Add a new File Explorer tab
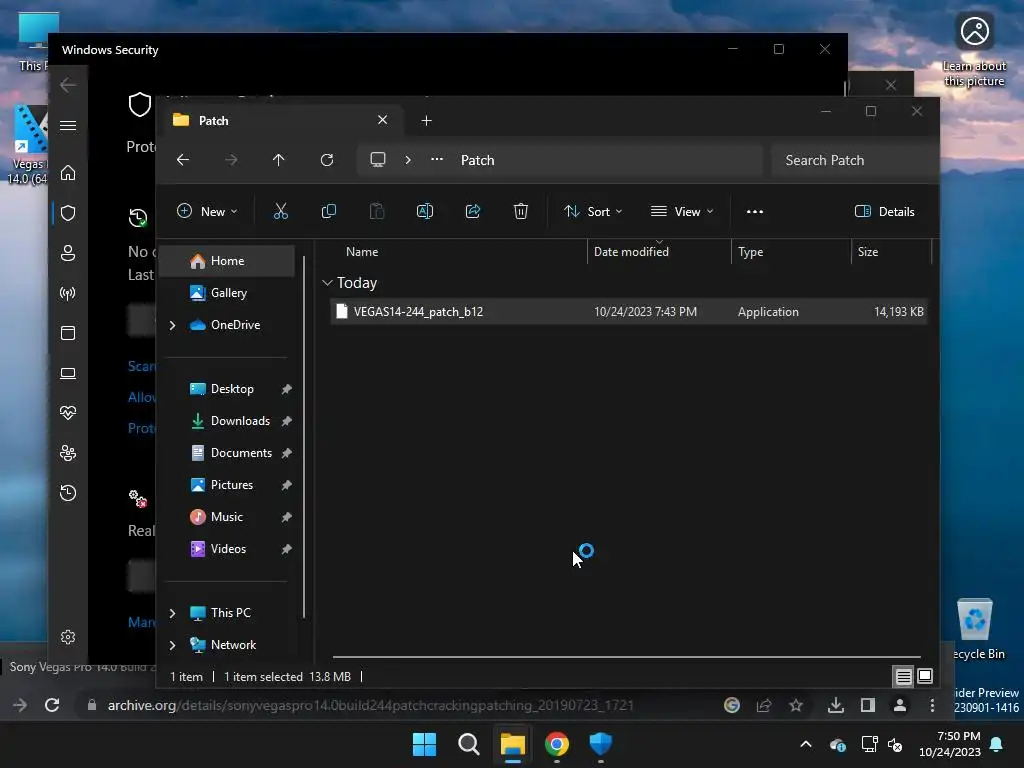 coord(426,121)
